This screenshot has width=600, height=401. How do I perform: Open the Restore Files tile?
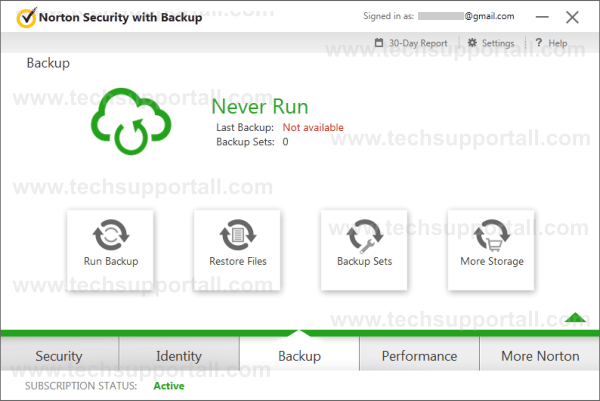(x=237, y=250)
